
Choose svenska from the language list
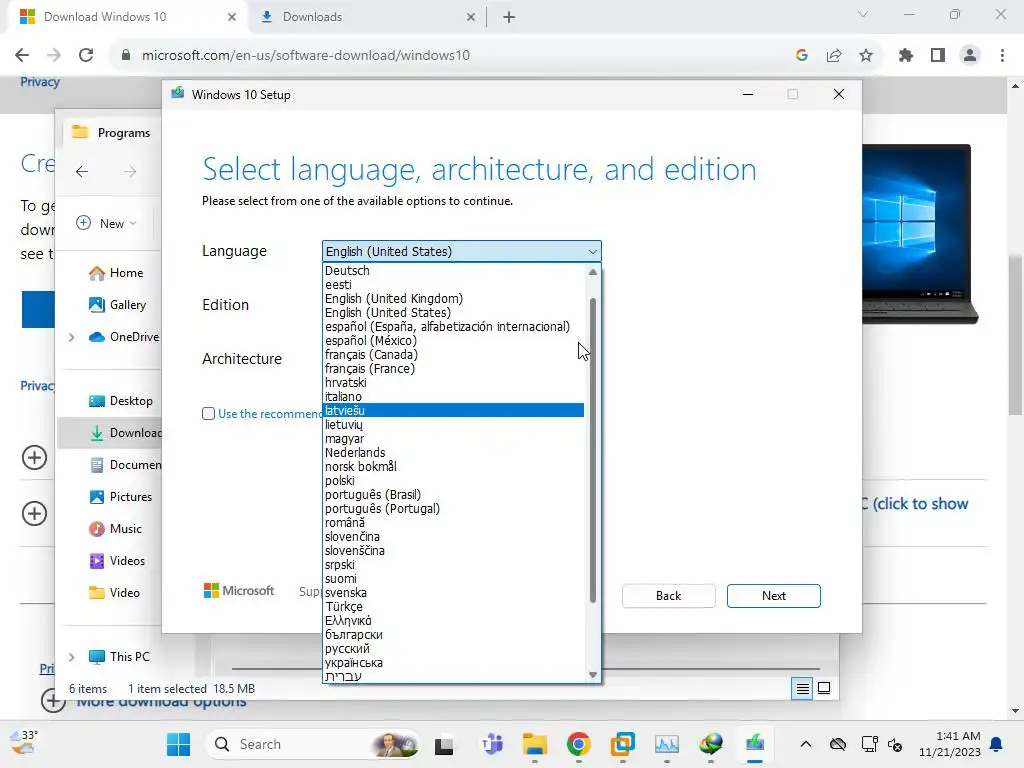click(x=453, y=592)
